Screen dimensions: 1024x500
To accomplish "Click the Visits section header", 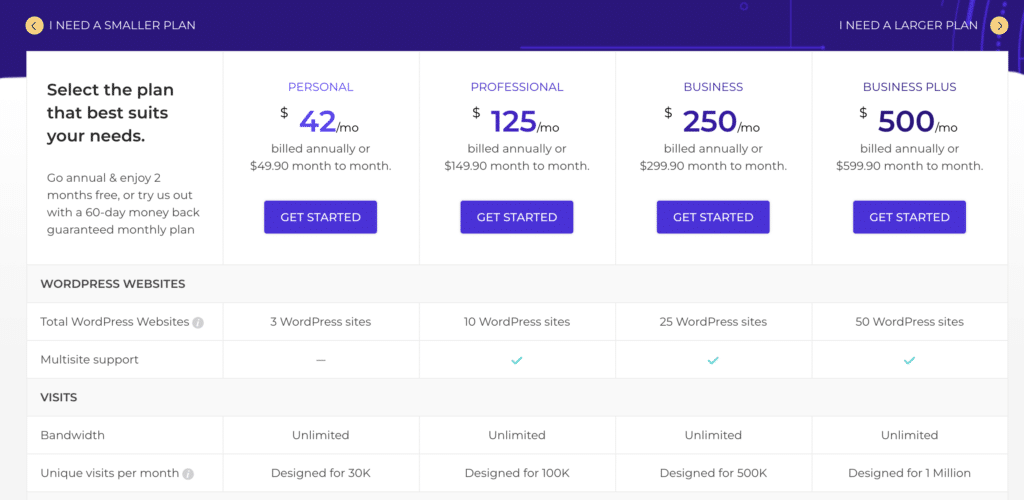I will (59, 398).
